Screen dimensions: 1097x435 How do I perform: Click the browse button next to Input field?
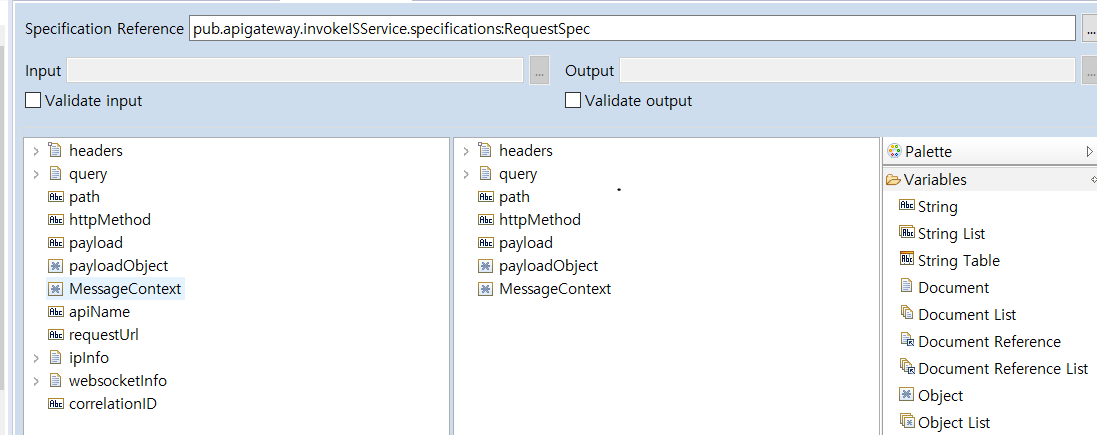[539, 71]
